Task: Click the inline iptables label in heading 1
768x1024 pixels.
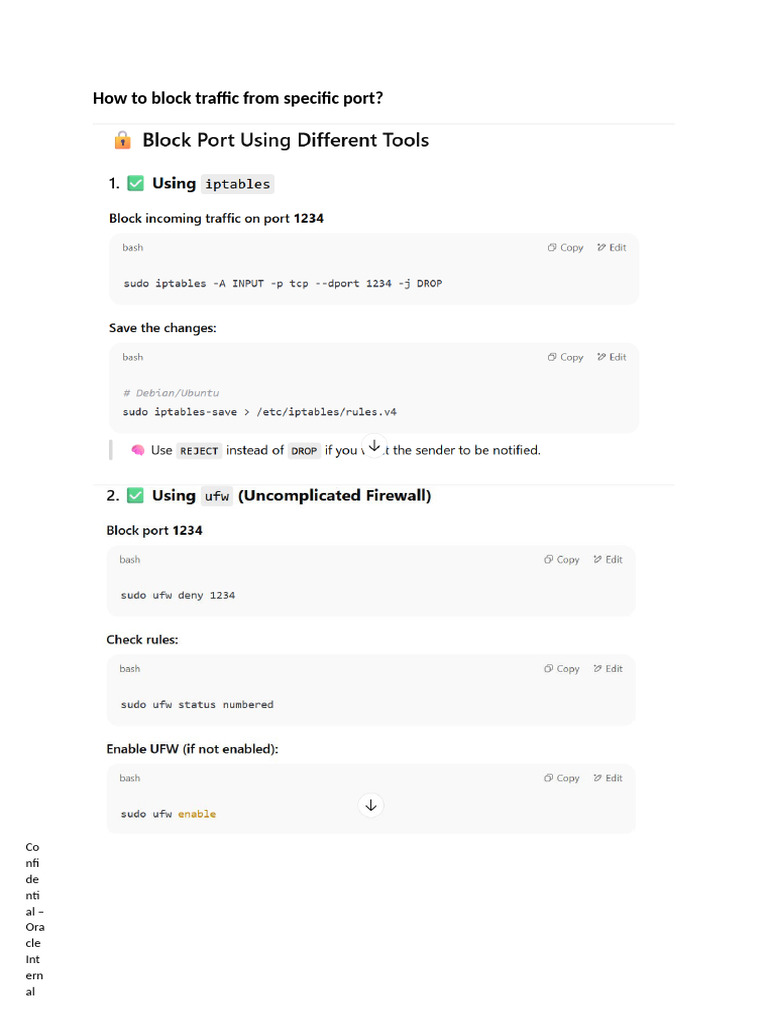Action: (x=238, y=184)
